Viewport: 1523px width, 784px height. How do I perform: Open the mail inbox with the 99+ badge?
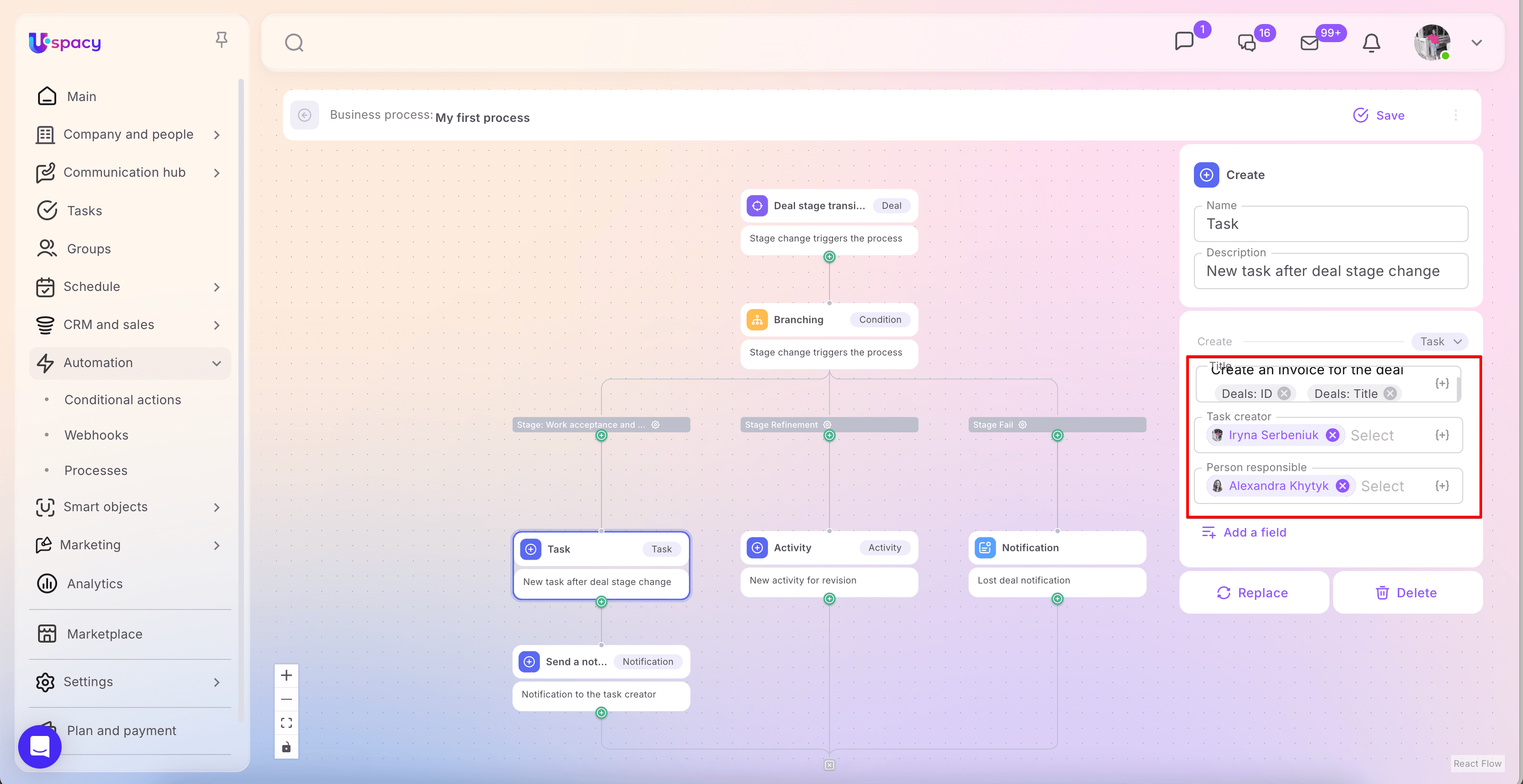pyautogui.click(x=1310, y=43)
